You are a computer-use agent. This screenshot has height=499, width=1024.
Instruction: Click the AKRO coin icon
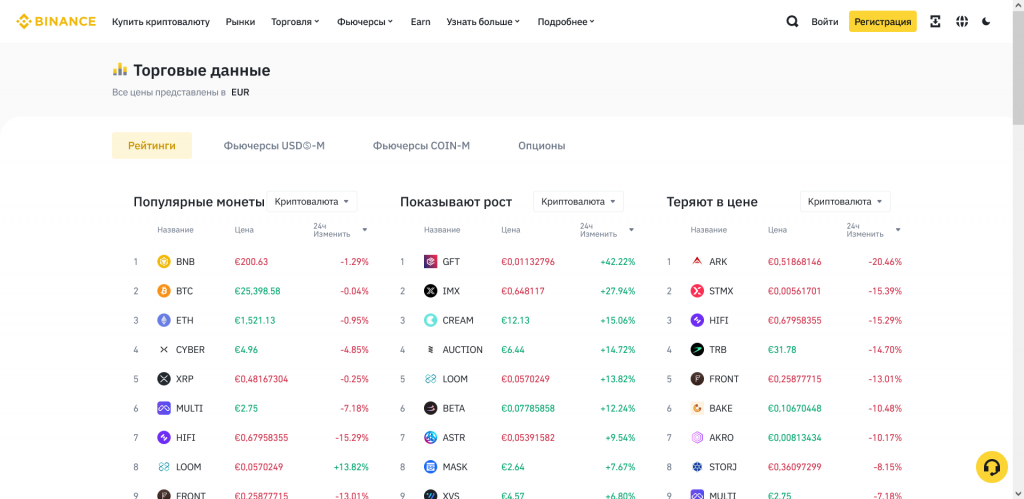point(697,438)
